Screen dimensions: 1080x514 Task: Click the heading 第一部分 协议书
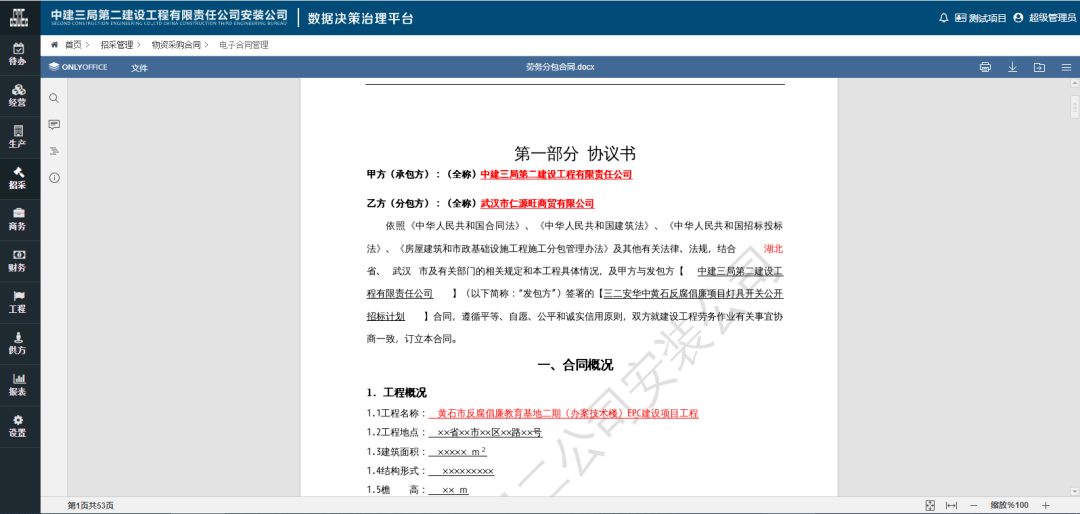pos(574,153)
